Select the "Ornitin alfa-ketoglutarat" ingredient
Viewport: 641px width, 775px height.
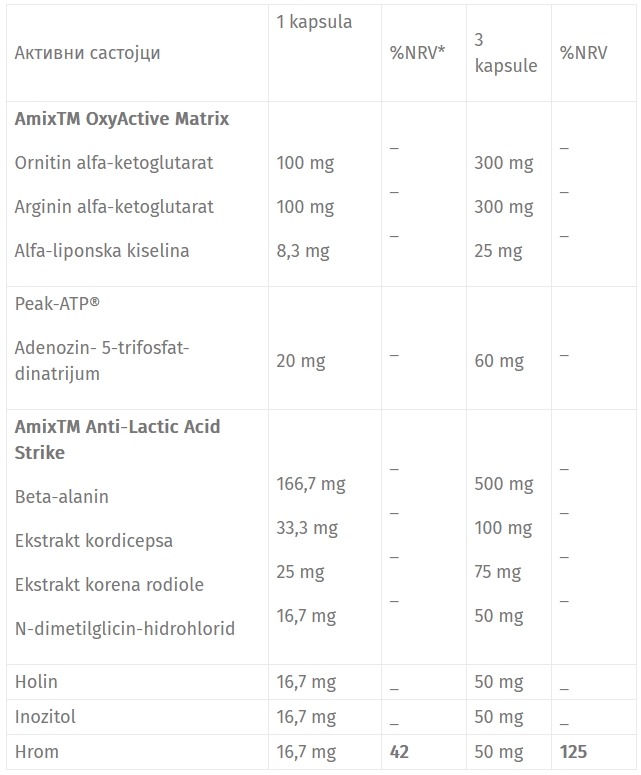tap(114, 163)
